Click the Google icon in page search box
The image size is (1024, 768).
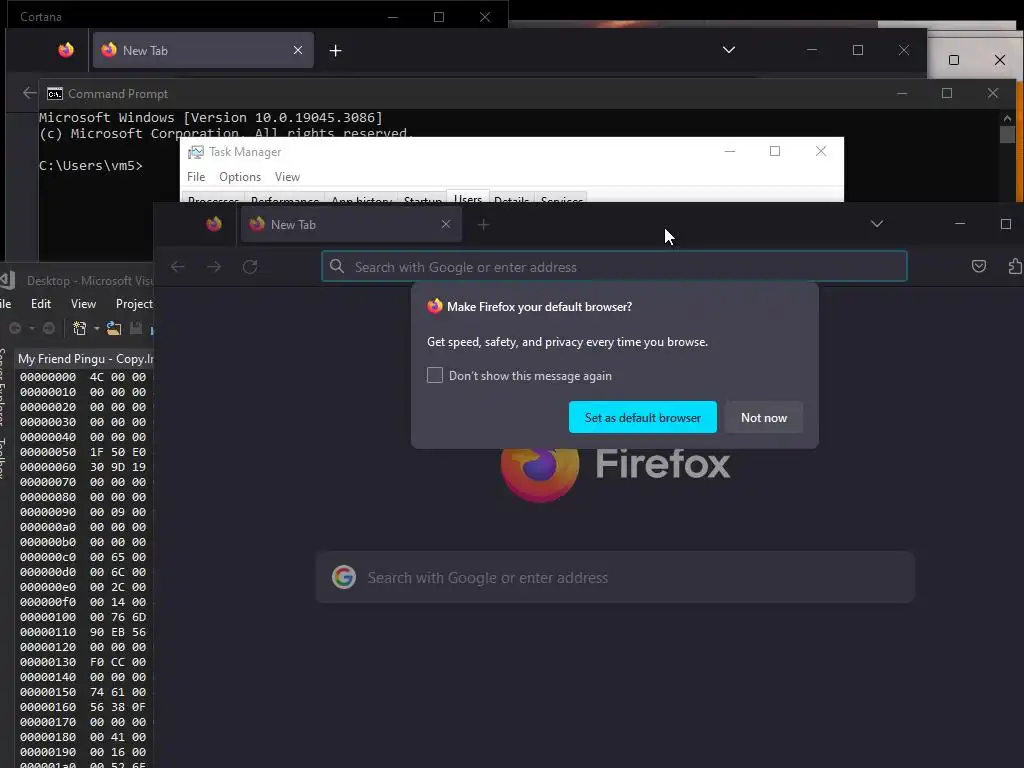[x=344, y=577]
